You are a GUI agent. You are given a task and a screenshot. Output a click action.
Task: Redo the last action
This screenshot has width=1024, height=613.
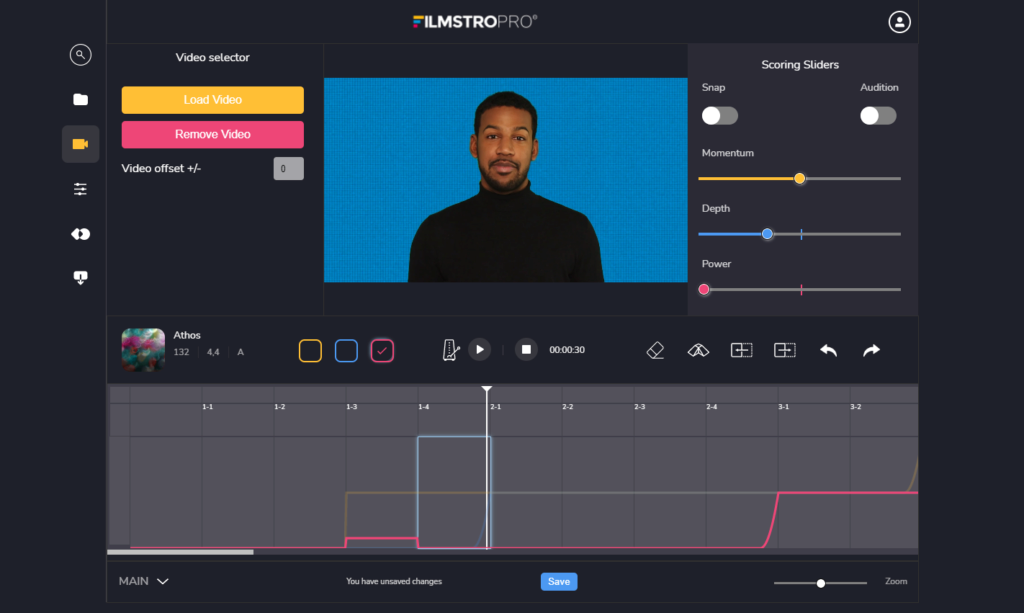(871, 351)
